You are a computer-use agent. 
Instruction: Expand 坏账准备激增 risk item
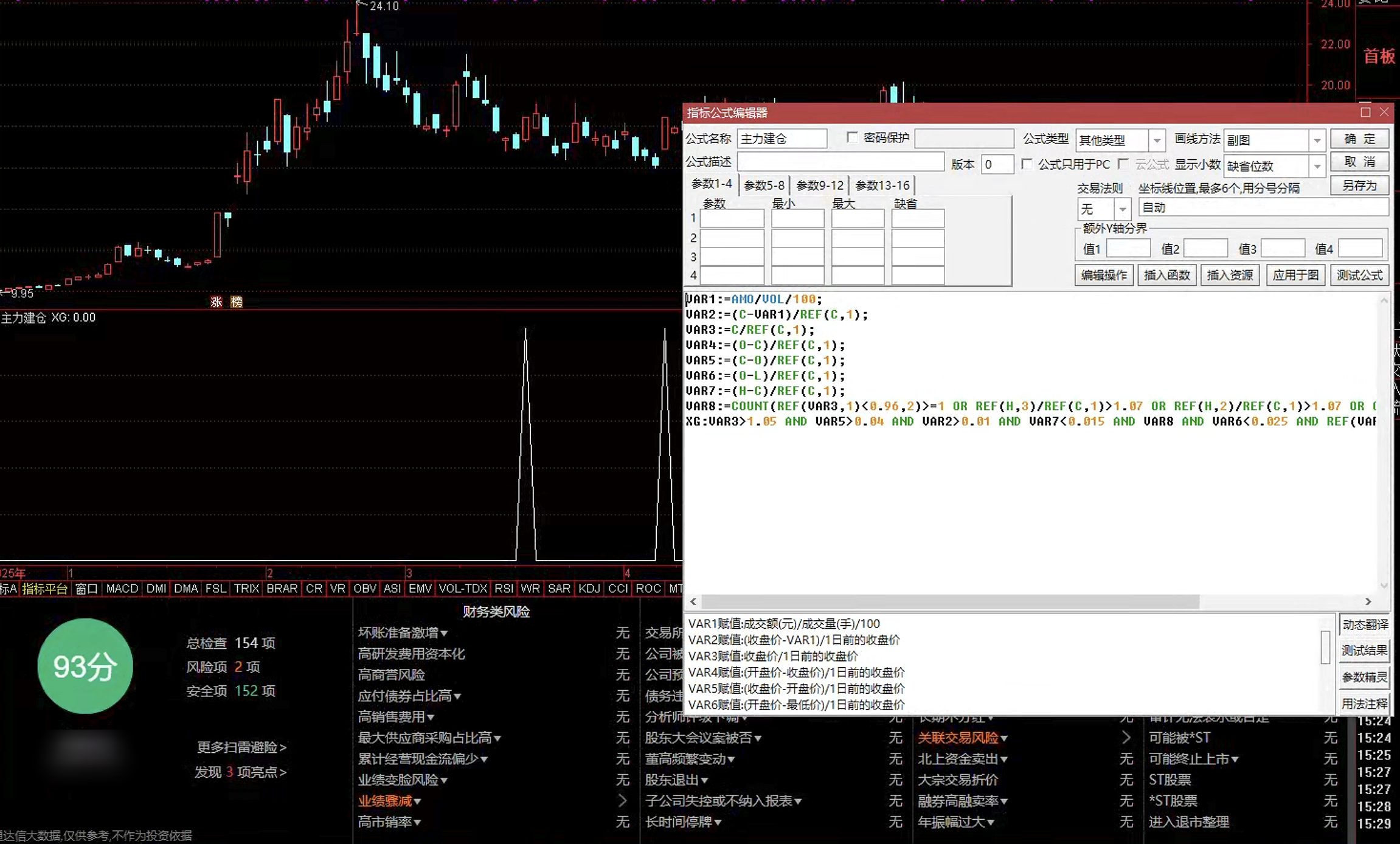403,633
